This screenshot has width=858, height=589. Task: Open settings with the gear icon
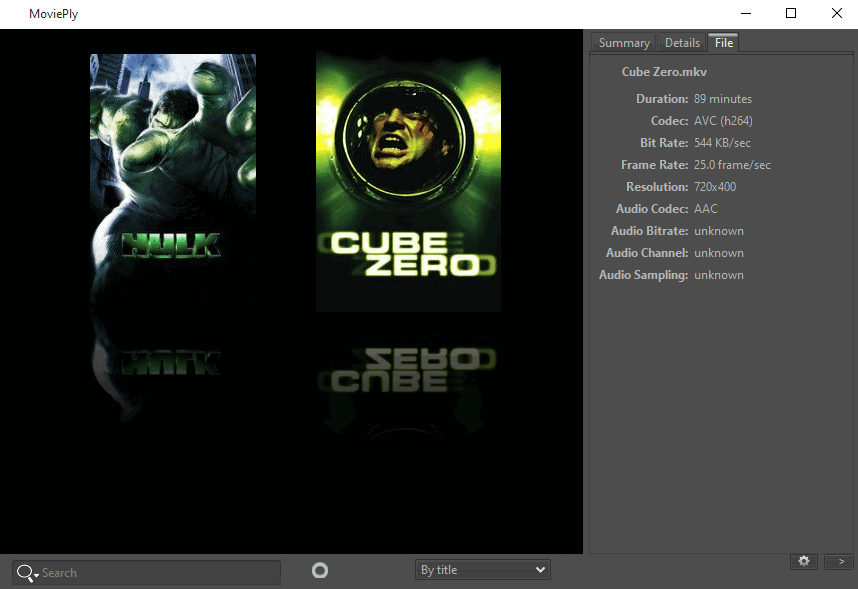(x=803, y=561)
